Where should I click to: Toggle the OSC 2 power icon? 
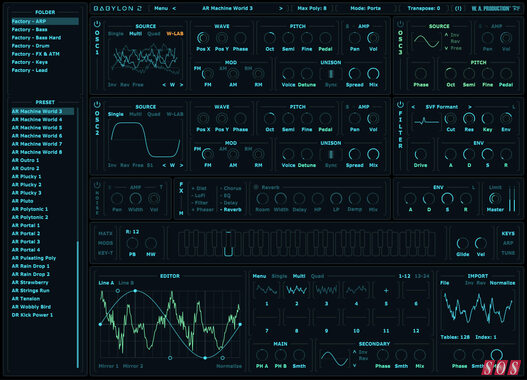coord(97,104)
